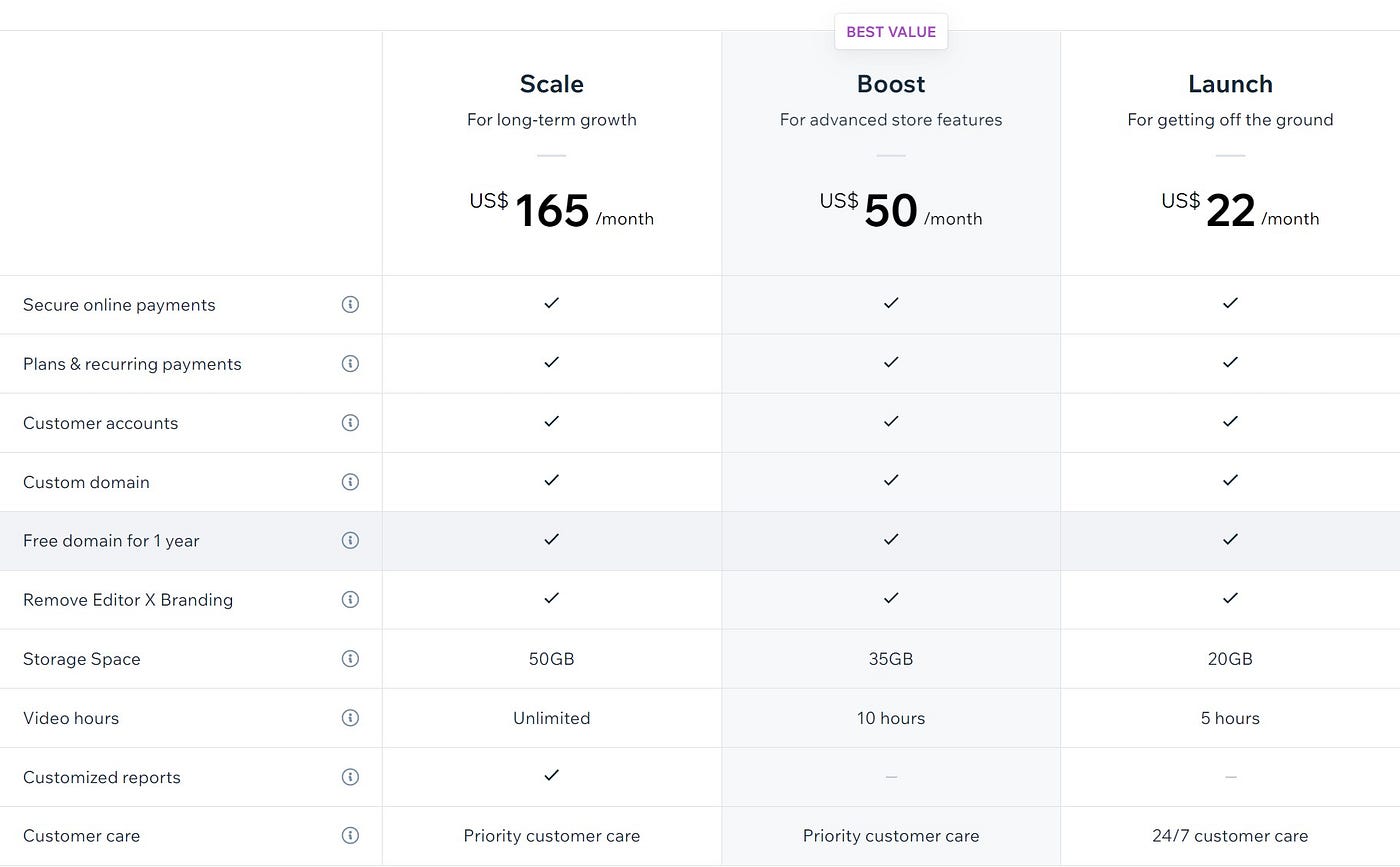Click Scale's Customized reports checkmark
This screenshot has width=1400, height=867.
552,775
